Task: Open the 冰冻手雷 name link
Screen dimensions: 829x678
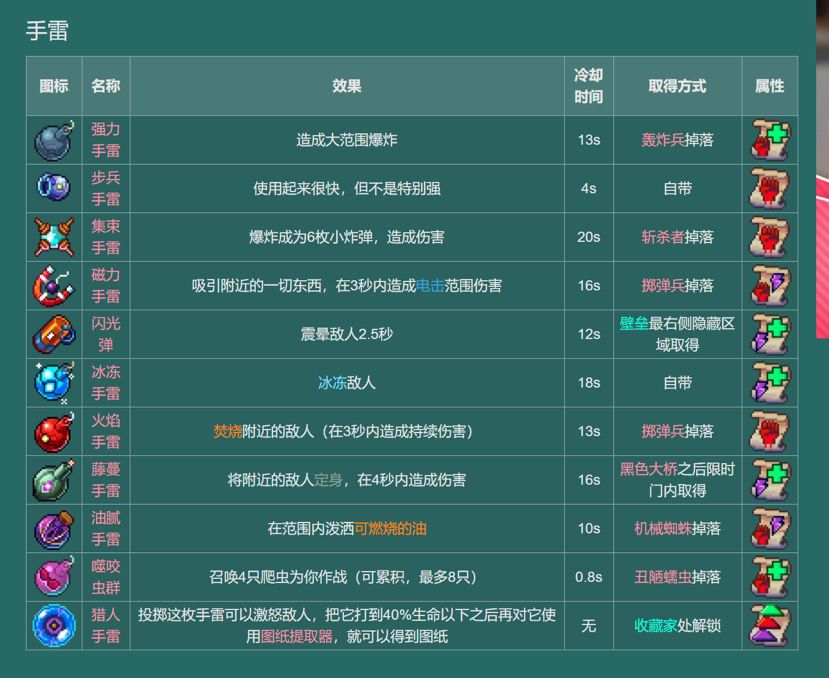Action: [106, 383]
